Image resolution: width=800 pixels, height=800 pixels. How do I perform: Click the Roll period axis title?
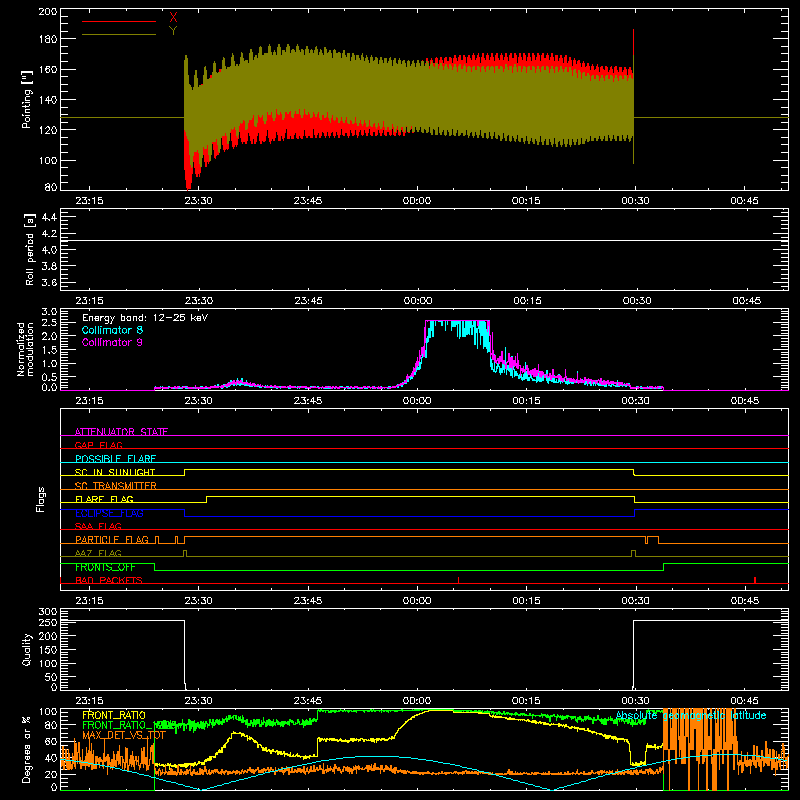(30, 249)
